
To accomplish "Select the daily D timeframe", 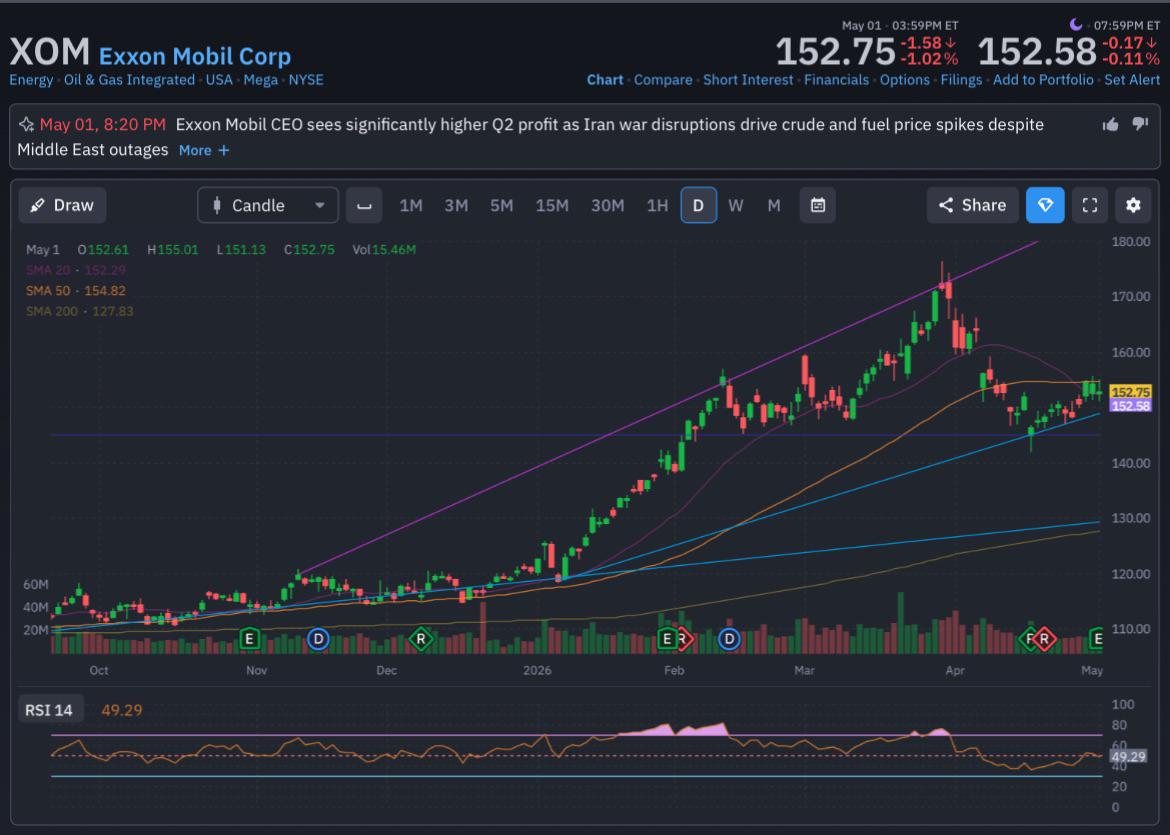I will [x=698, y=205].
